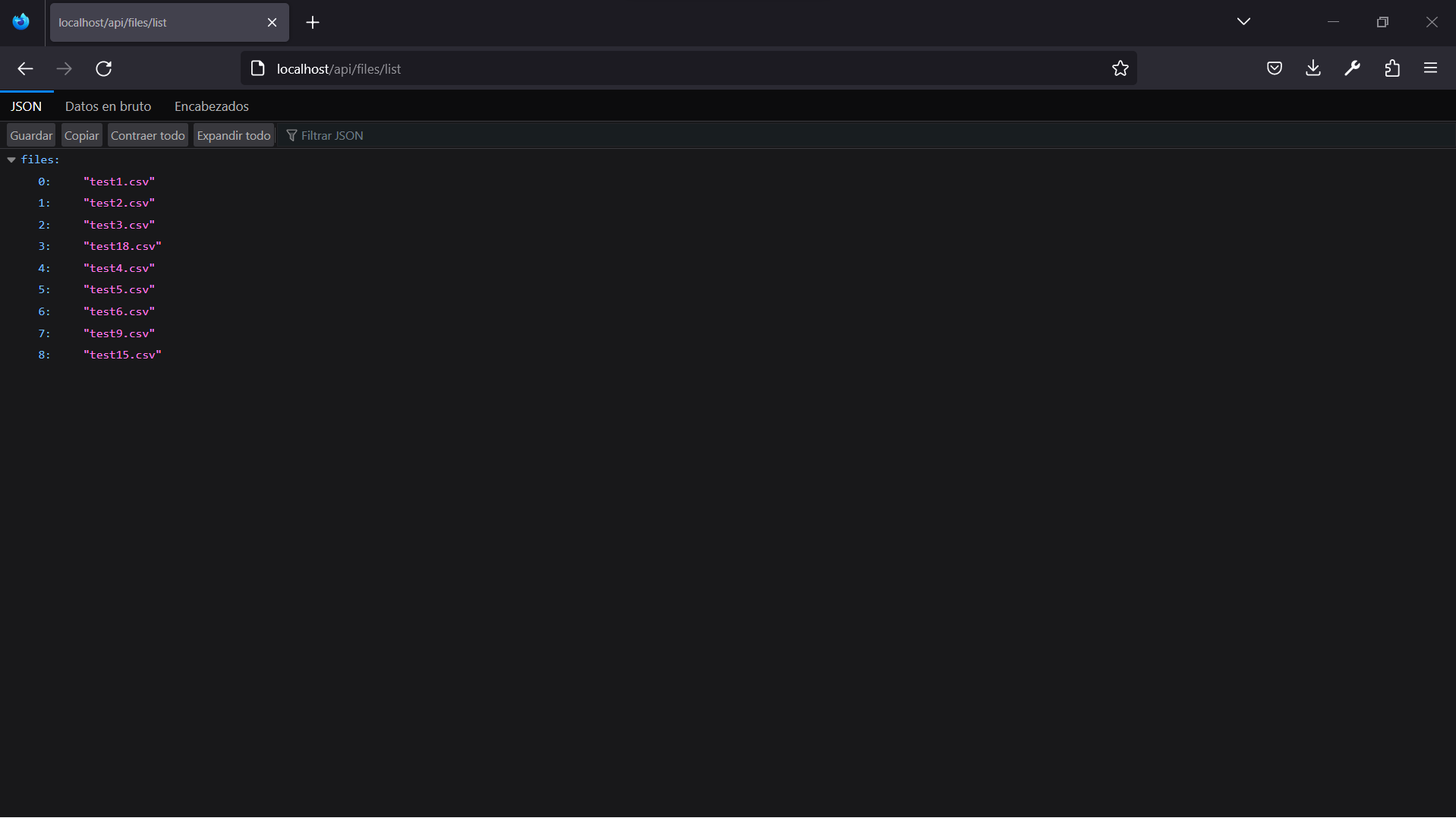This screenshot has height=818, width=1456.
Task: Click the Copiar button
Action: pyautogui.click(x=81, y=135)
